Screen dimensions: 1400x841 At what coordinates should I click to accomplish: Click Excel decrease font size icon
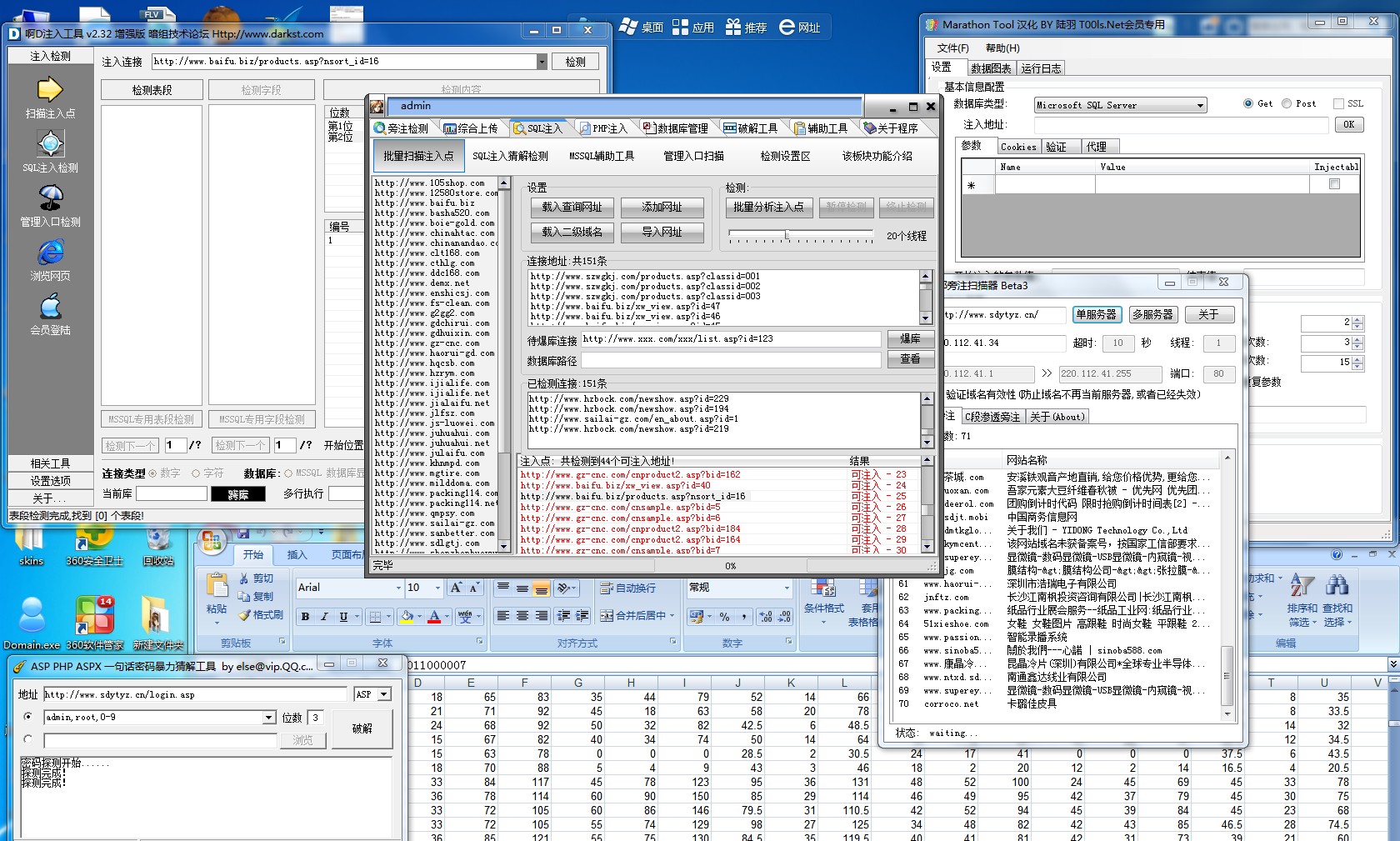(473, 588)
